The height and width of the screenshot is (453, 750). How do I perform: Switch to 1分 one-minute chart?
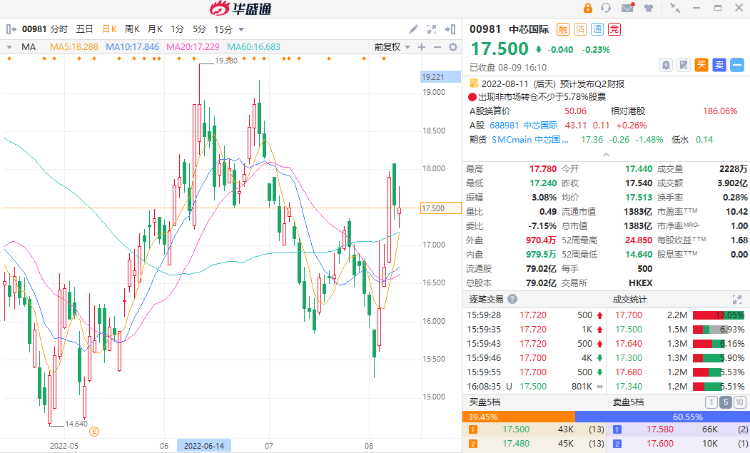tap(177, 29)
